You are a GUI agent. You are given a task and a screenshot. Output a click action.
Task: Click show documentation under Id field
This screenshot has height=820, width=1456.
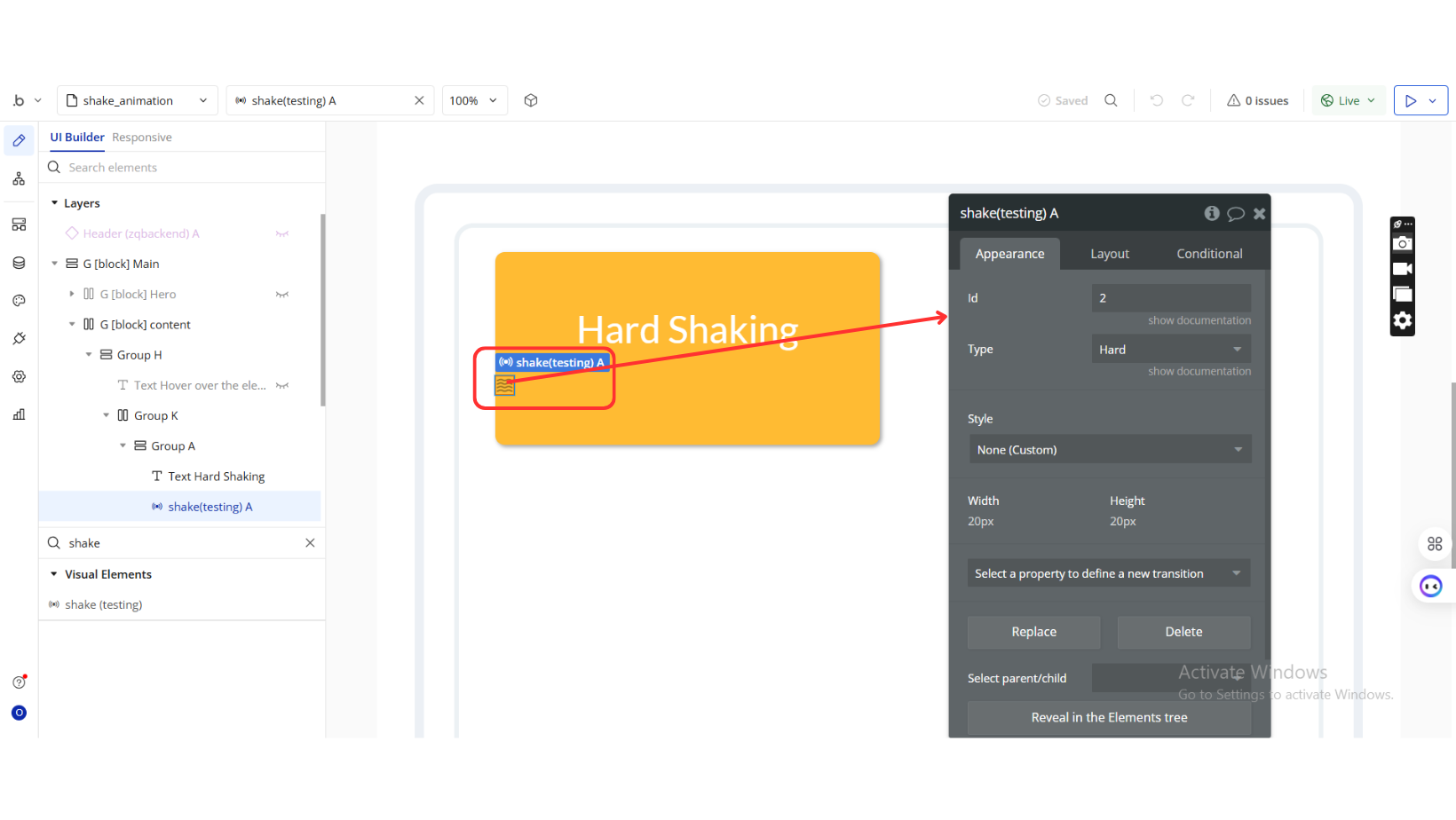tap(1199, 320)
